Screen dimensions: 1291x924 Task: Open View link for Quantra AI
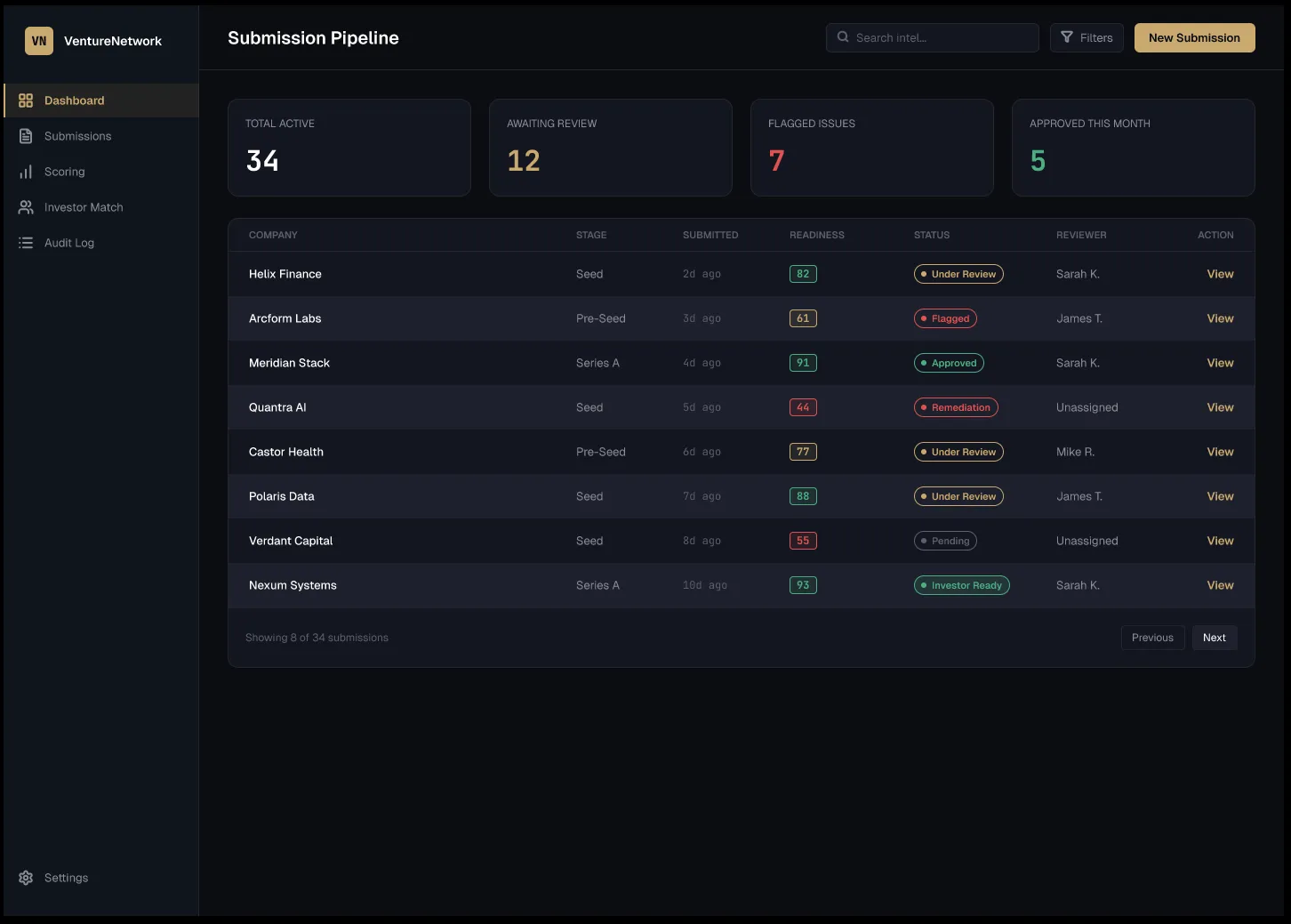coord(1220,407)
